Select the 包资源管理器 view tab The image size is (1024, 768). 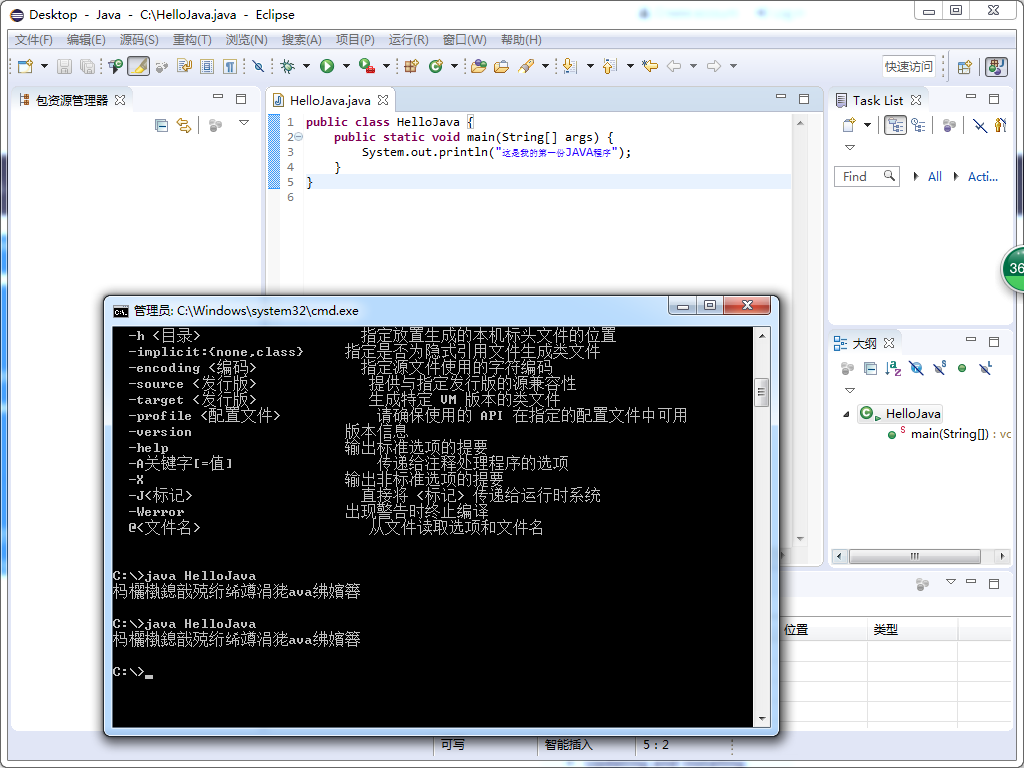click(72, 101)
